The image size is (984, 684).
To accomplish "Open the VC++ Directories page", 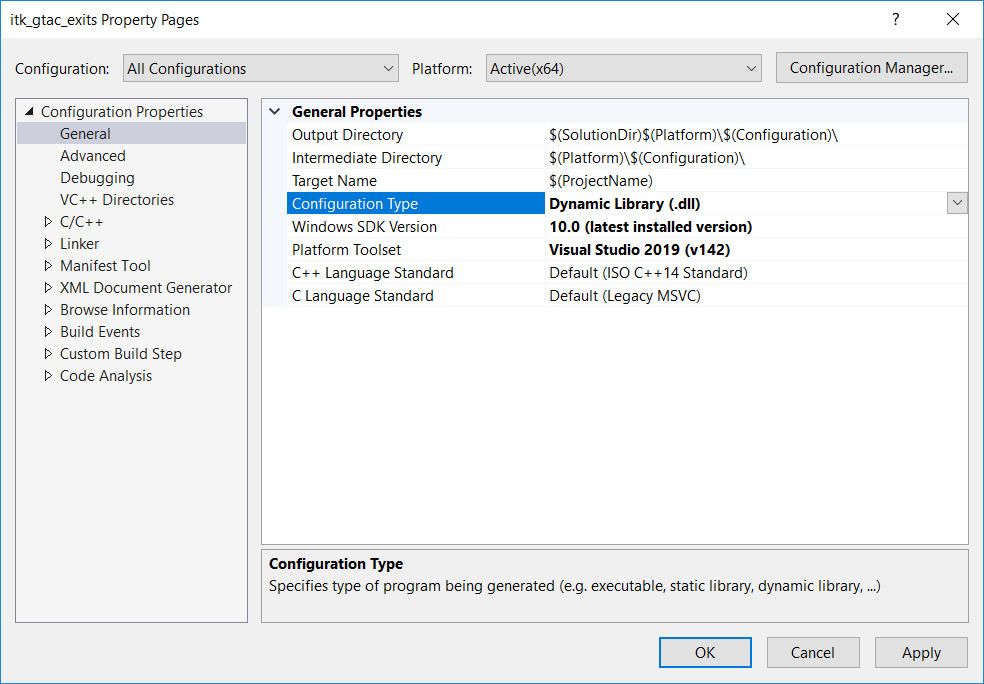I will pyautogui.click(x=117, y=200).
